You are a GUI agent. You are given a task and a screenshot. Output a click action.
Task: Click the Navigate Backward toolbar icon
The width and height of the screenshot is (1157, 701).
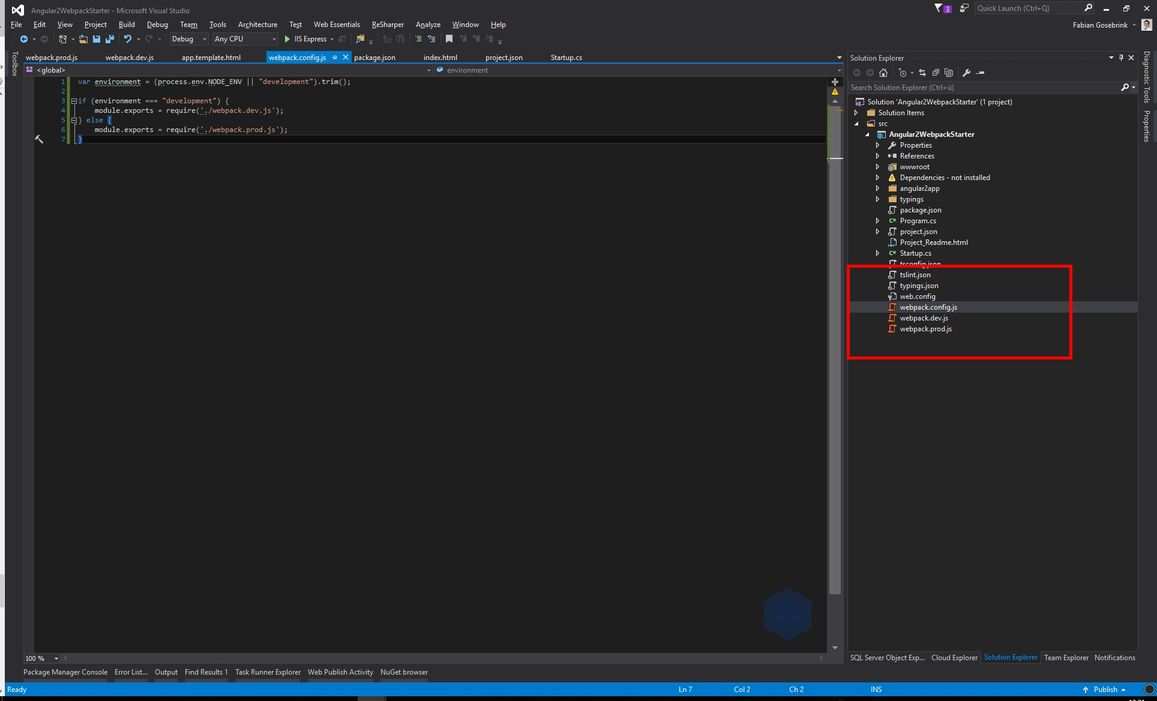coord(24,39)
